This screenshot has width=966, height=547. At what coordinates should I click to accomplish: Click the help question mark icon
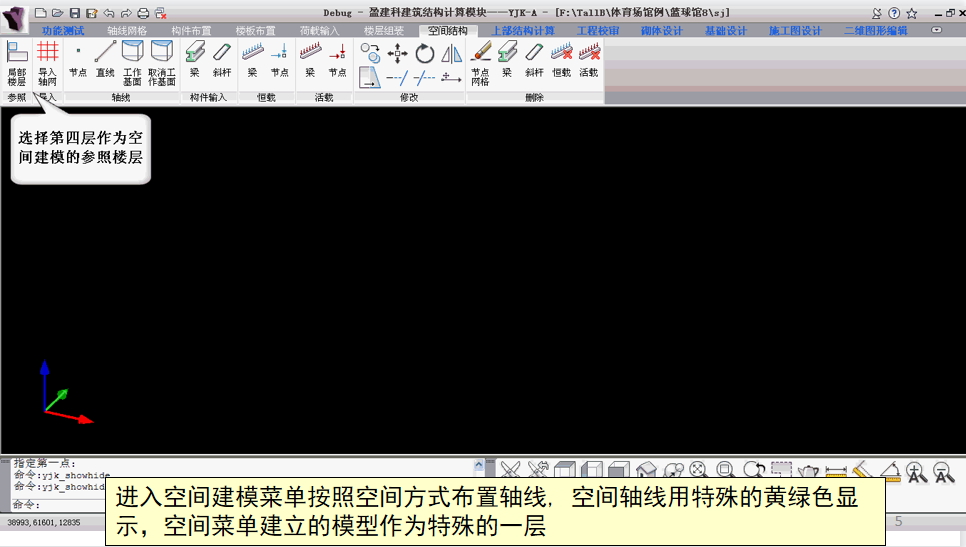coord(894,13)
